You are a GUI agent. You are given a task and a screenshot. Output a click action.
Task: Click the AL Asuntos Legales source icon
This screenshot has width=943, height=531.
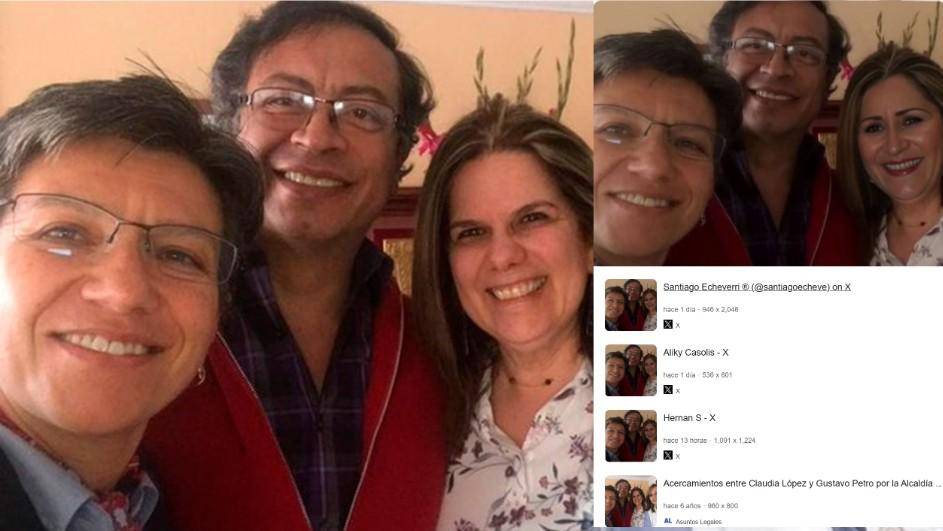point(668,521)
